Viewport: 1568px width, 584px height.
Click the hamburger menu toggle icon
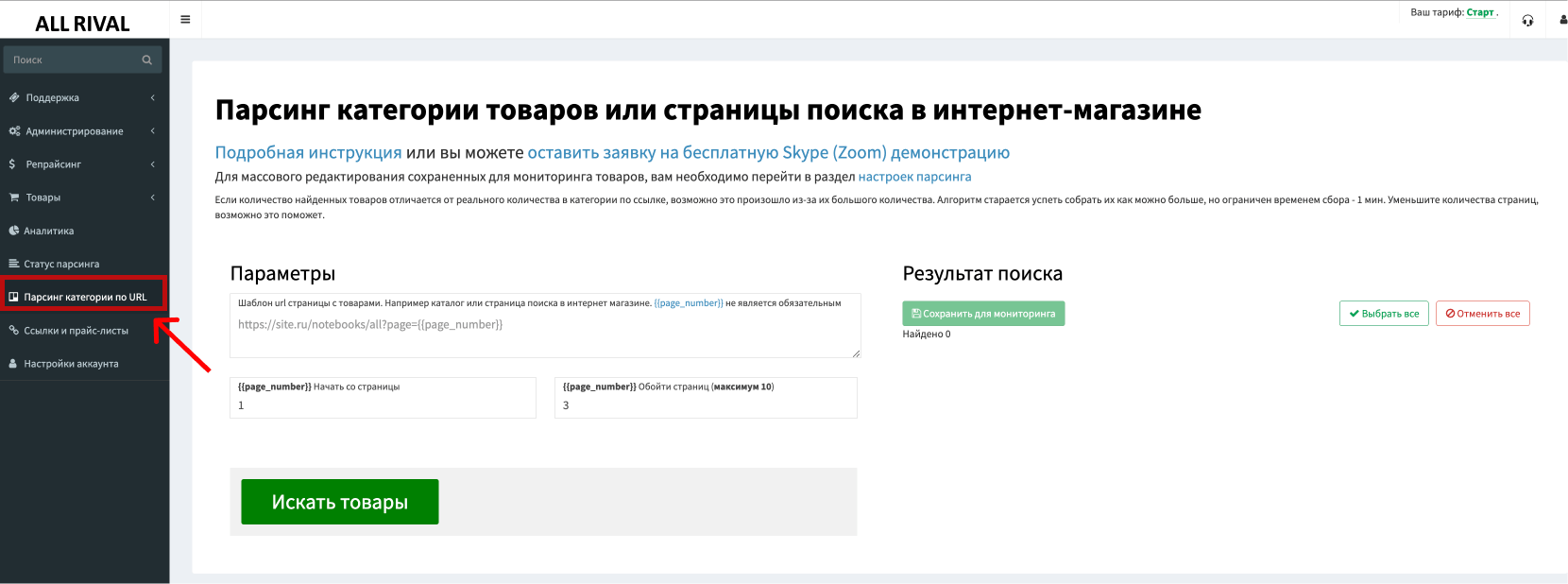coord(185,20)
